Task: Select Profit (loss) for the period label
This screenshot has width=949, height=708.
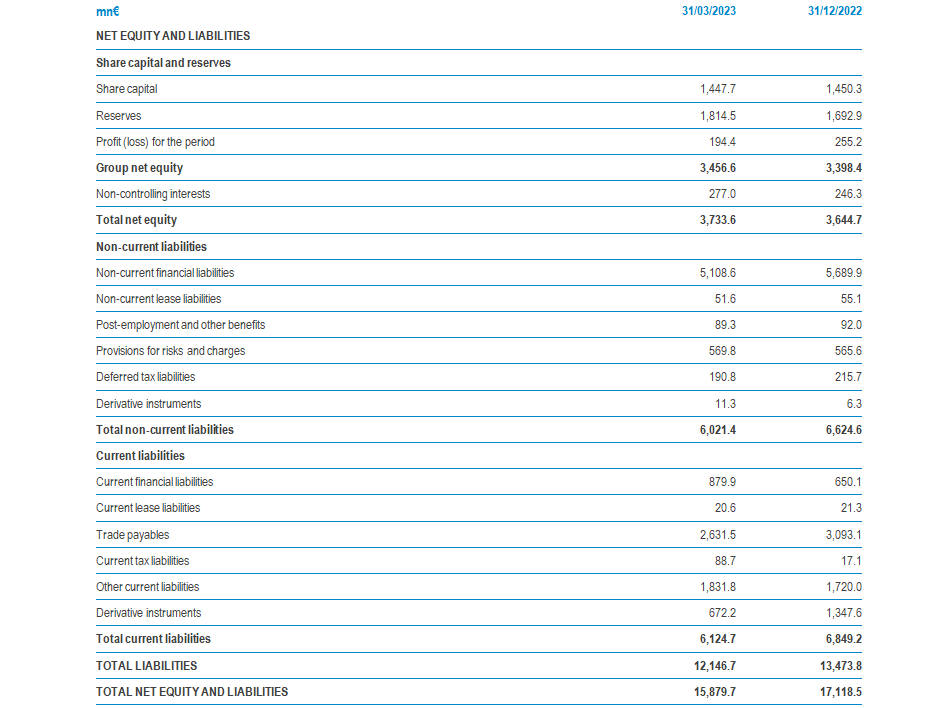Action: [x=156, y=142]
